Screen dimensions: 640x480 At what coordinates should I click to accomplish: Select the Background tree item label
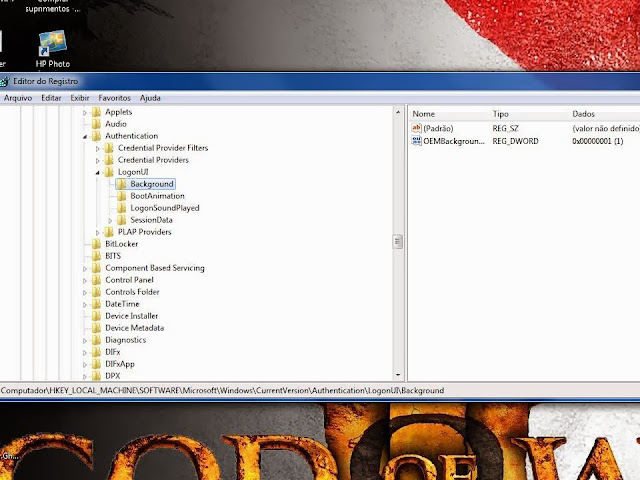coord(152,184)
